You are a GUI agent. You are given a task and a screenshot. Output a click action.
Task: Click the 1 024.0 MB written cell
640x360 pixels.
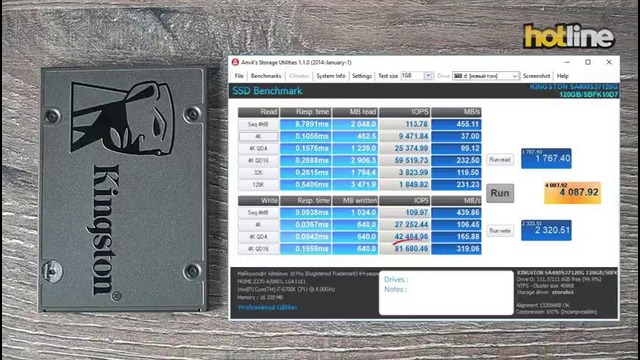point(355,213)
